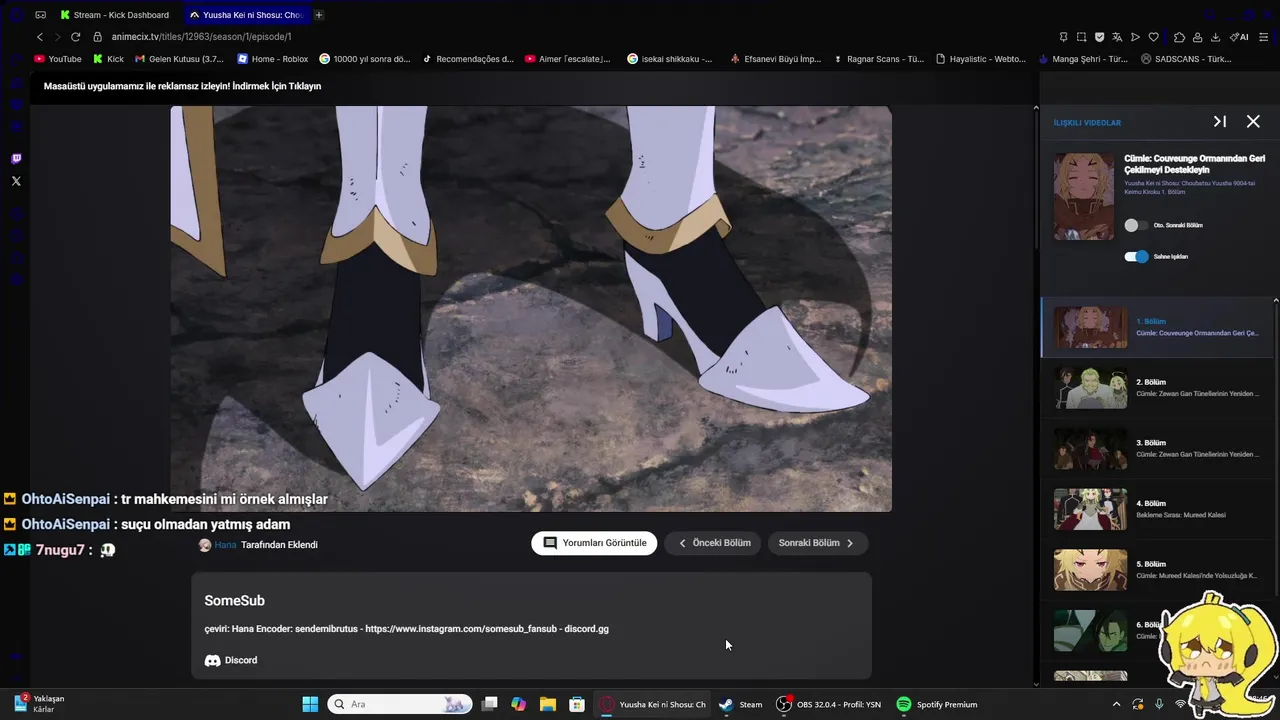The width and height of the screenshot is (1280, 720).
Task: Click the browser back arrow
Action: (x=40, y=37)
